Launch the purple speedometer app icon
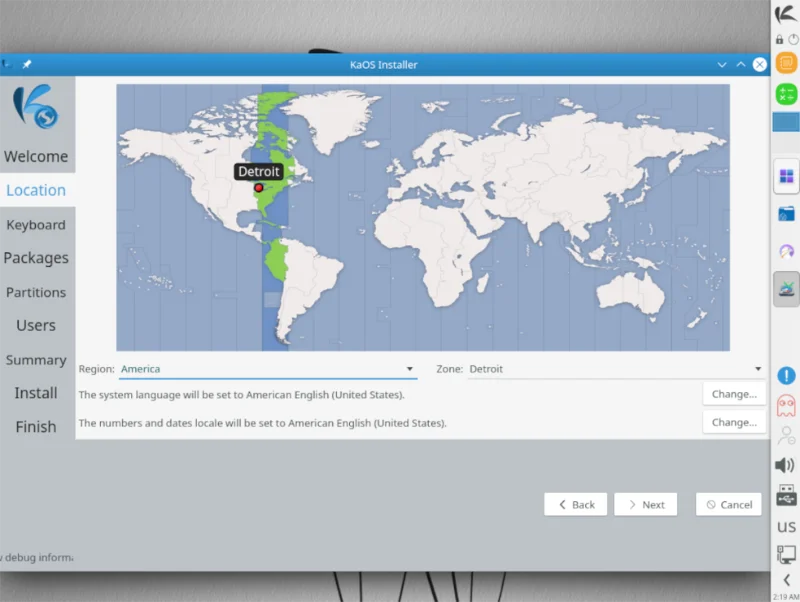The height and width of the screenshot is (602, 800). pyautogui.click(x=786, y=251)
